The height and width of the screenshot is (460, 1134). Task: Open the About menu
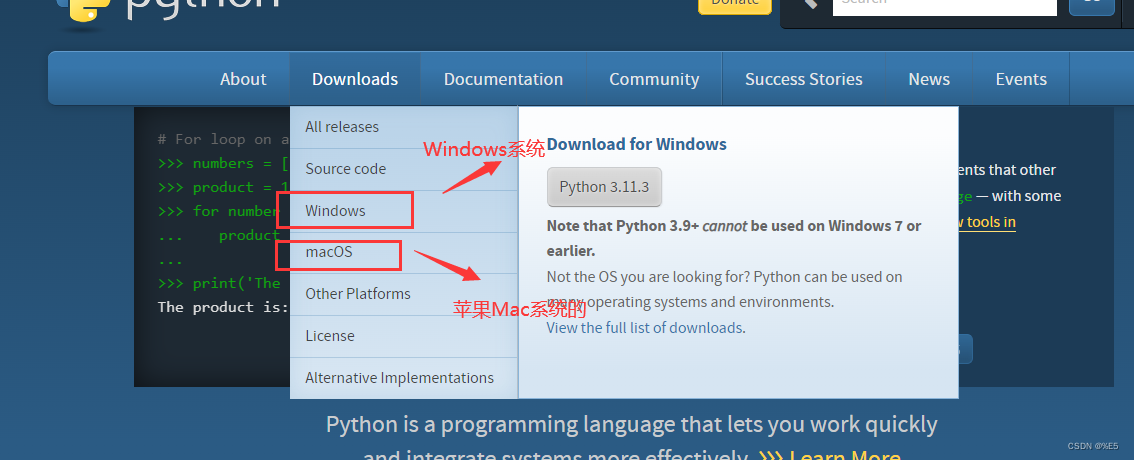point(243,79)
